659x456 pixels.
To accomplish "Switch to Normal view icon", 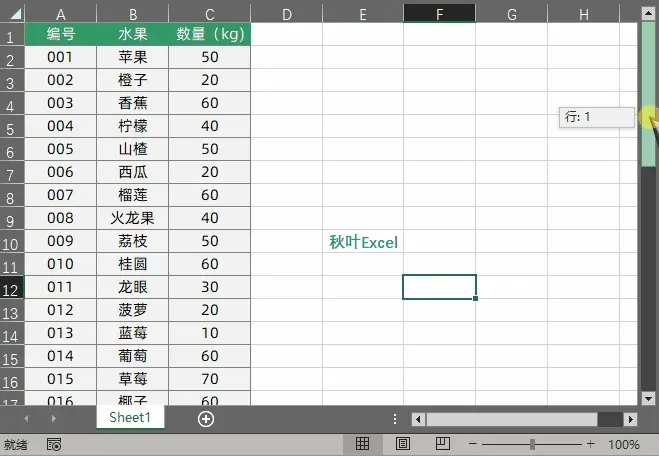I will pos(362,444).
